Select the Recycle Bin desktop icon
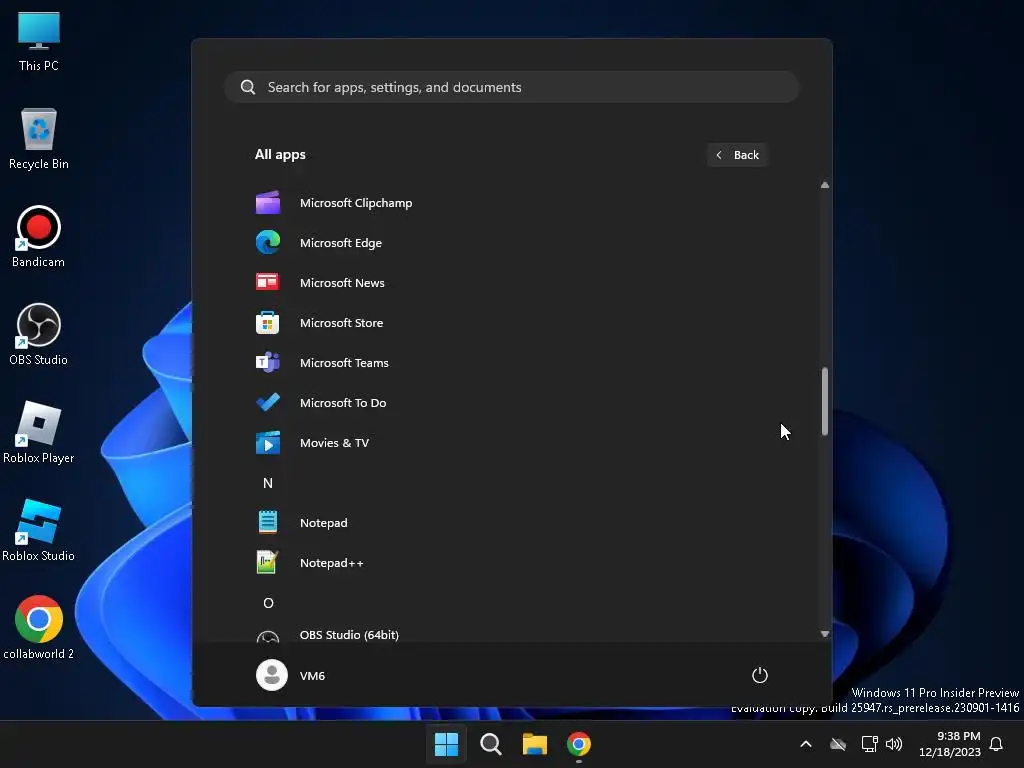 [39, 139]
